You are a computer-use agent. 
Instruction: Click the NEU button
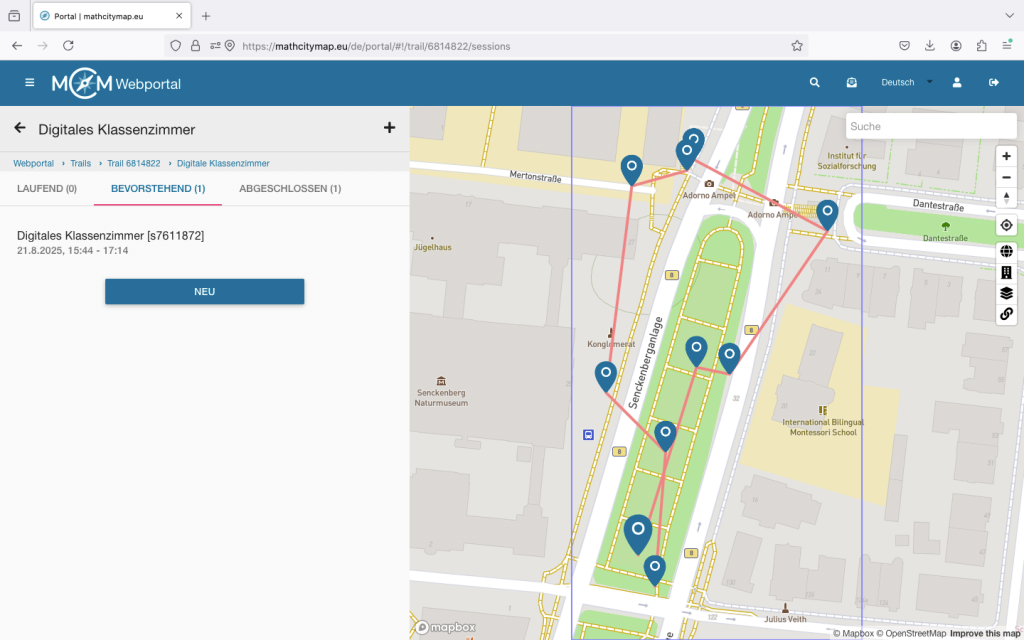click(204, 292)
